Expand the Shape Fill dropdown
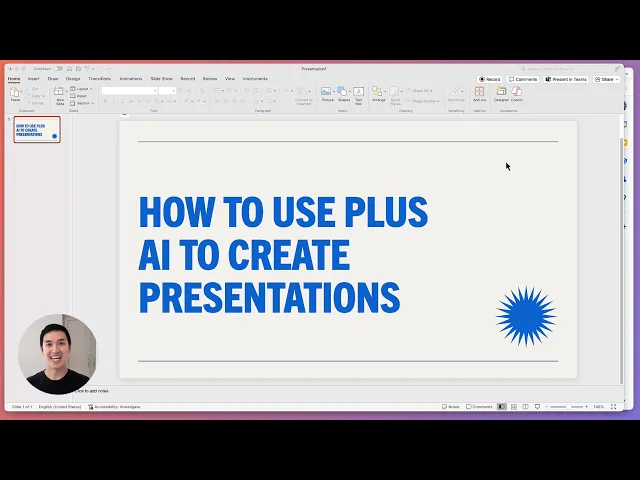The height and width of the screenshot is (480, 640). [x=419, y=91]
